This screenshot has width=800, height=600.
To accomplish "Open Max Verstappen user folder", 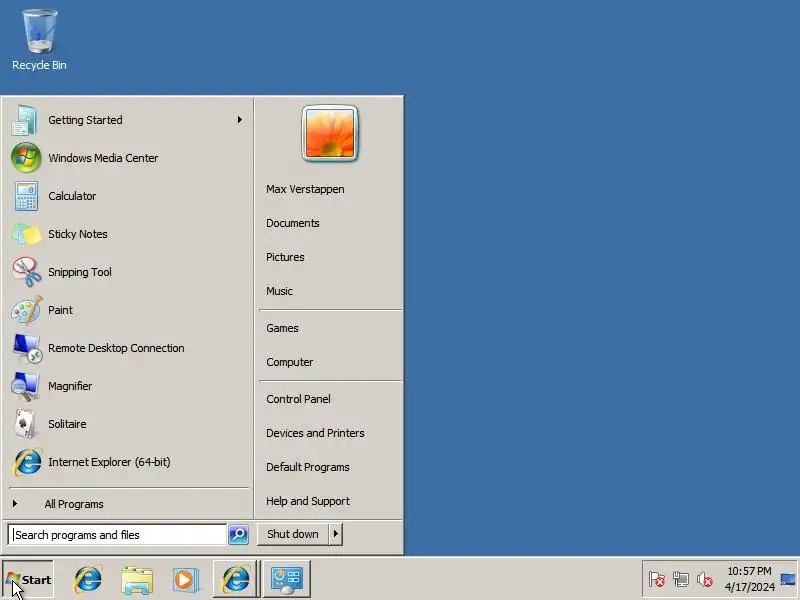I will point(305,189).
